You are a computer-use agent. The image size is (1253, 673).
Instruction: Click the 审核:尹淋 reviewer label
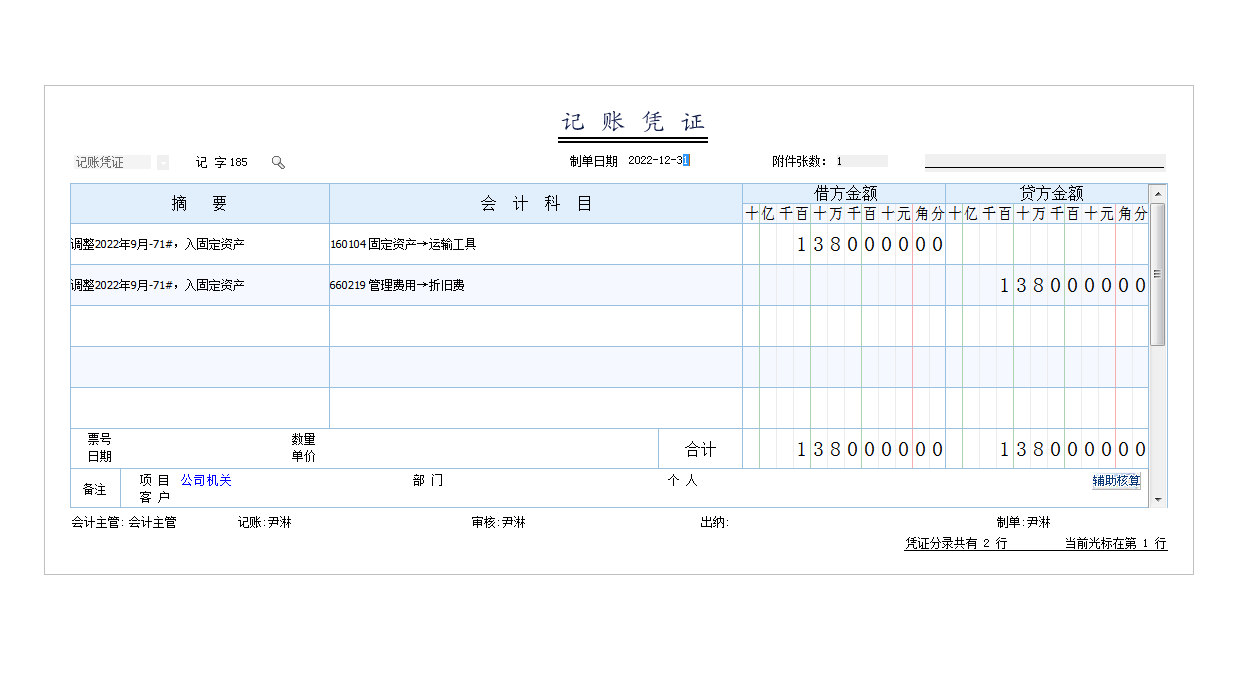498,522
